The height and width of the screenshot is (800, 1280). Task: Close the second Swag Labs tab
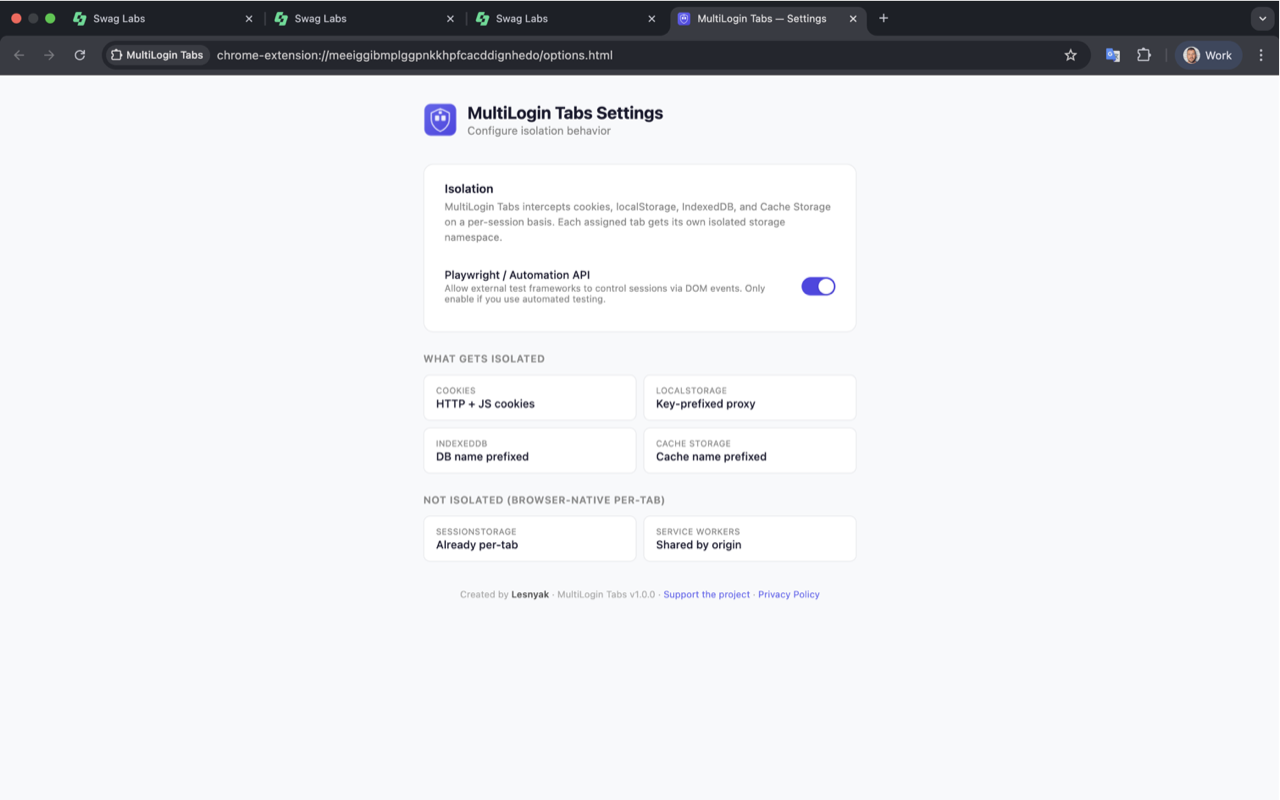point(450,18)
